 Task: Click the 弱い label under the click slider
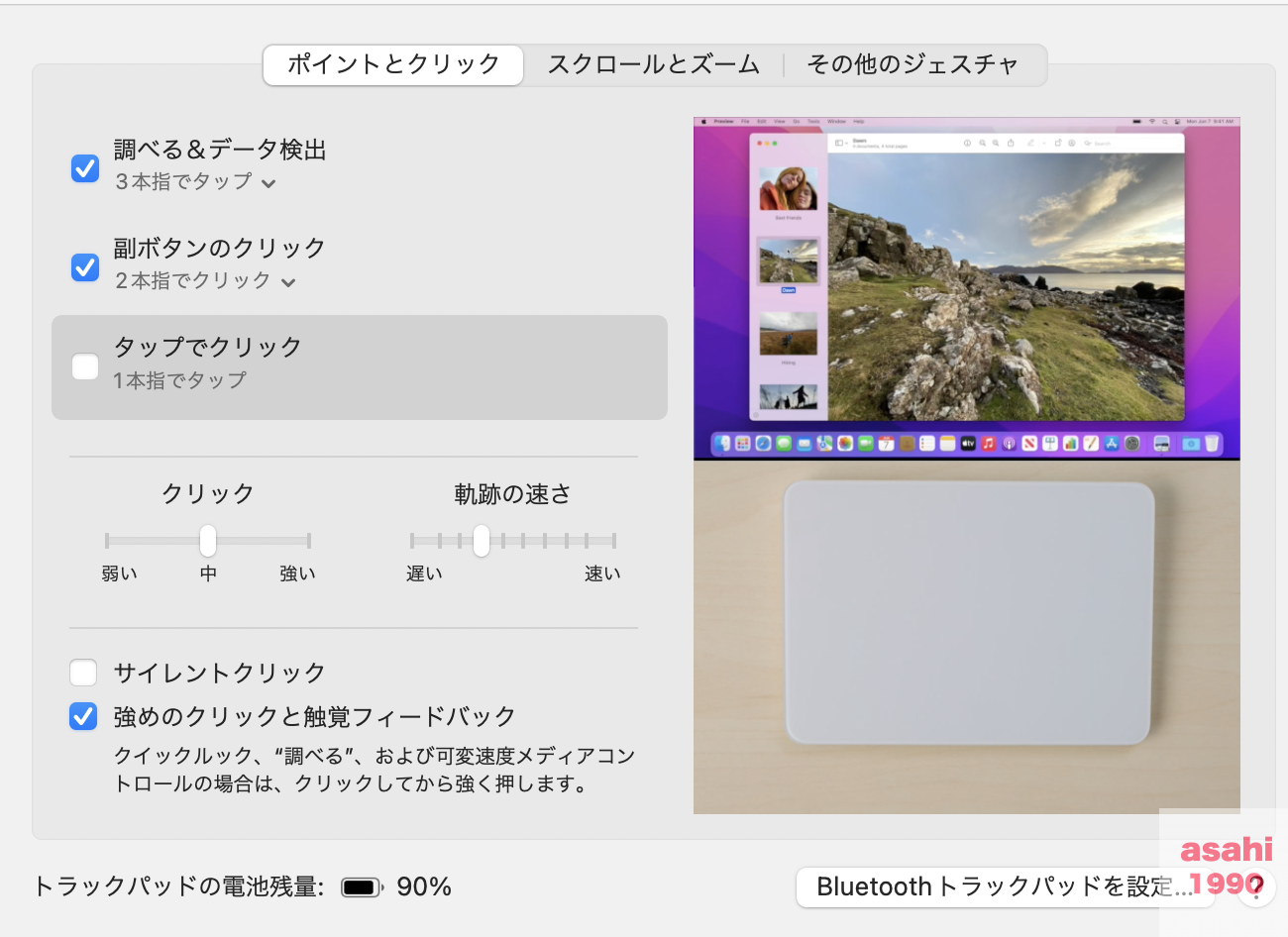point(120,573)
